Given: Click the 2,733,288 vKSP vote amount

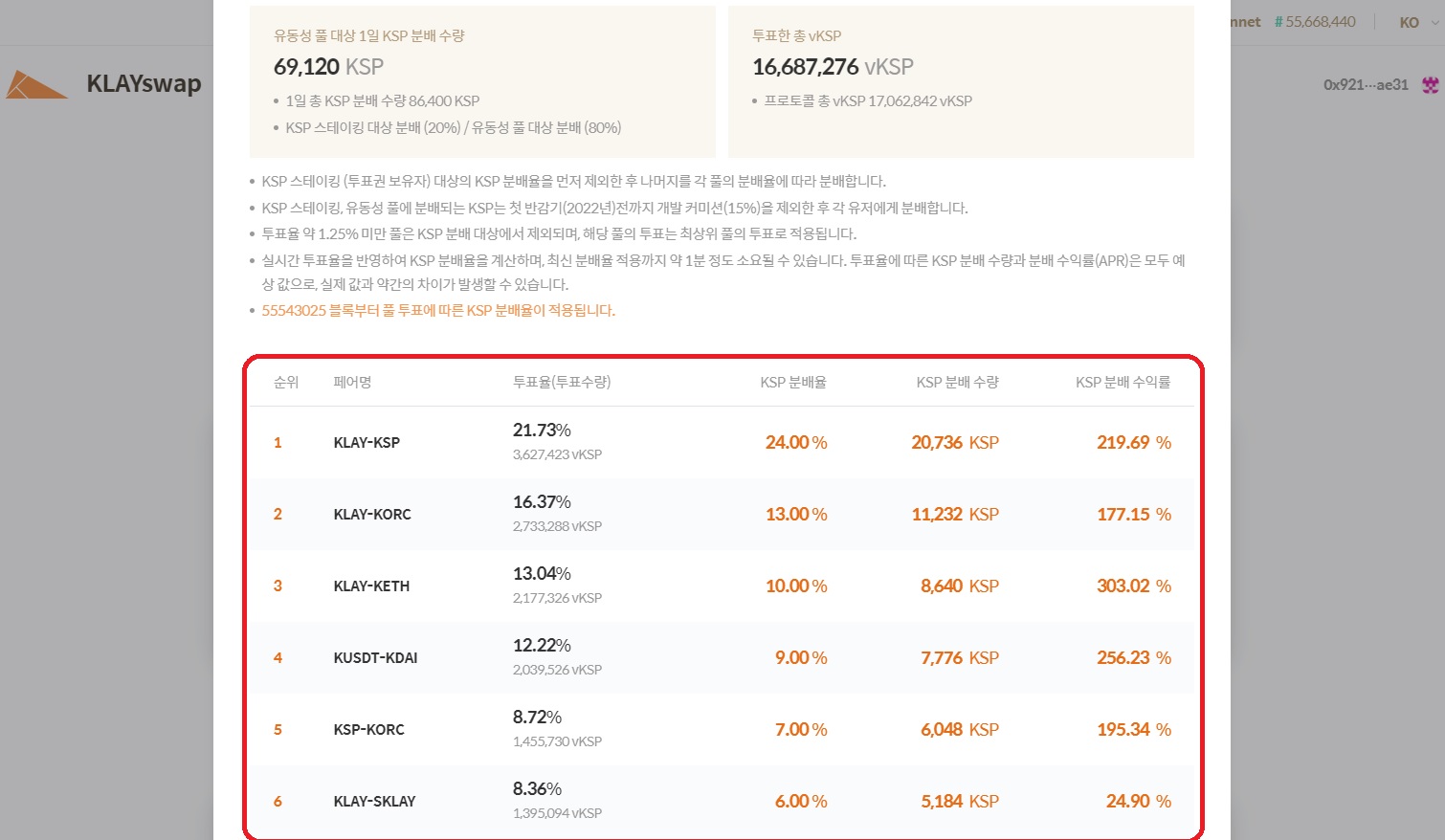Looking at the screenshot, I should pyautogui.click(x=557, y=527).
